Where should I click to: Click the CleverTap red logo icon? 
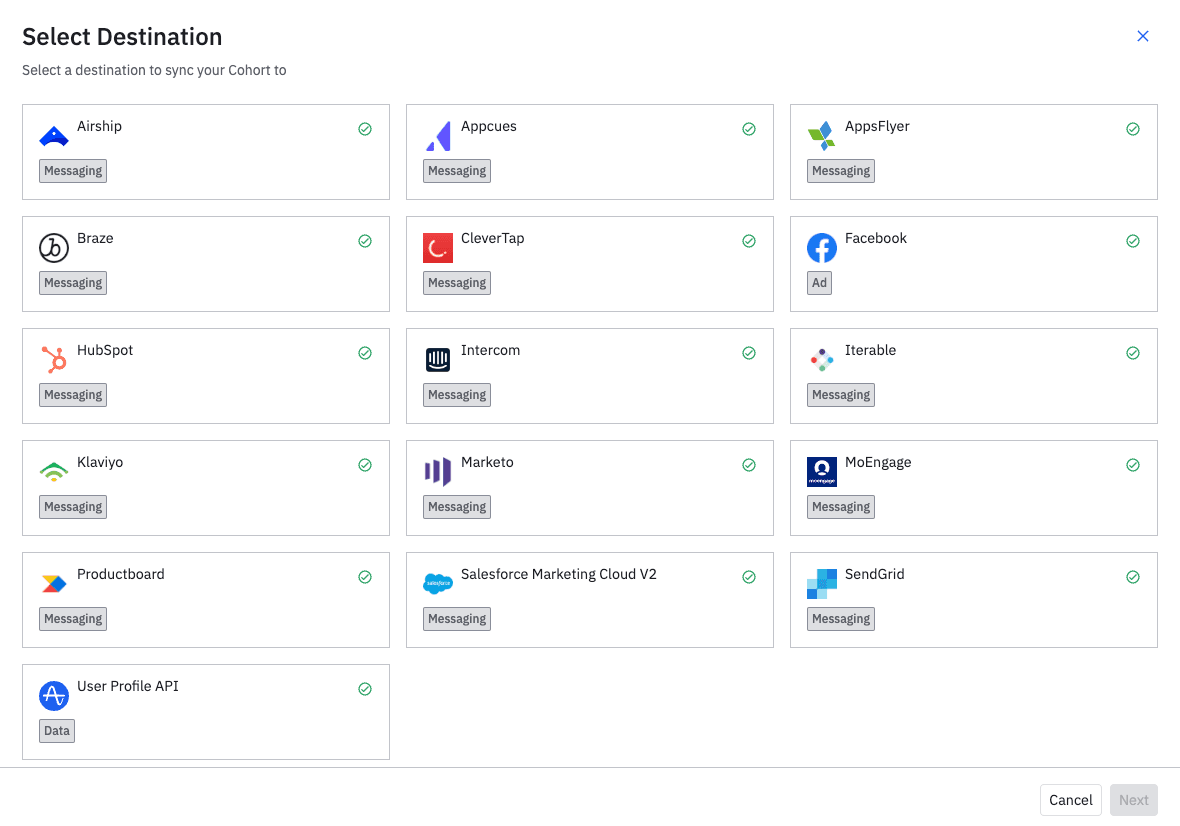click(438, 248)
